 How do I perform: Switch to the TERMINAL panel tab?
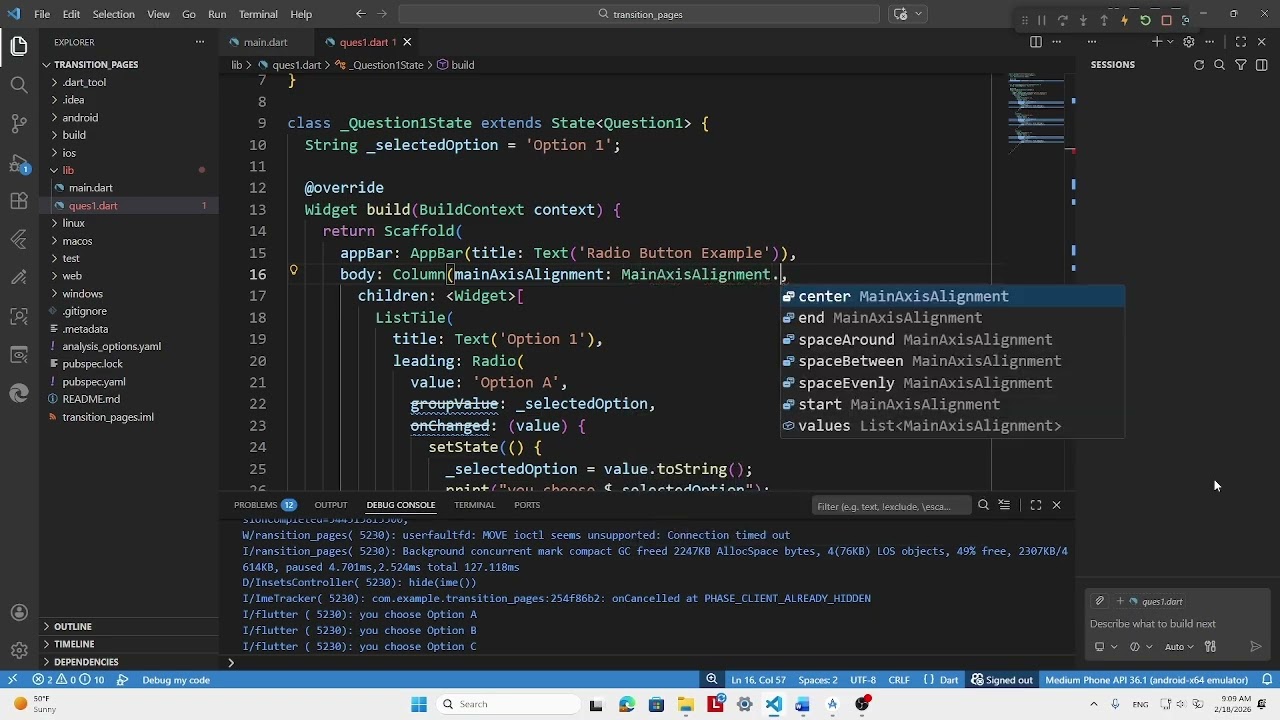474,505
